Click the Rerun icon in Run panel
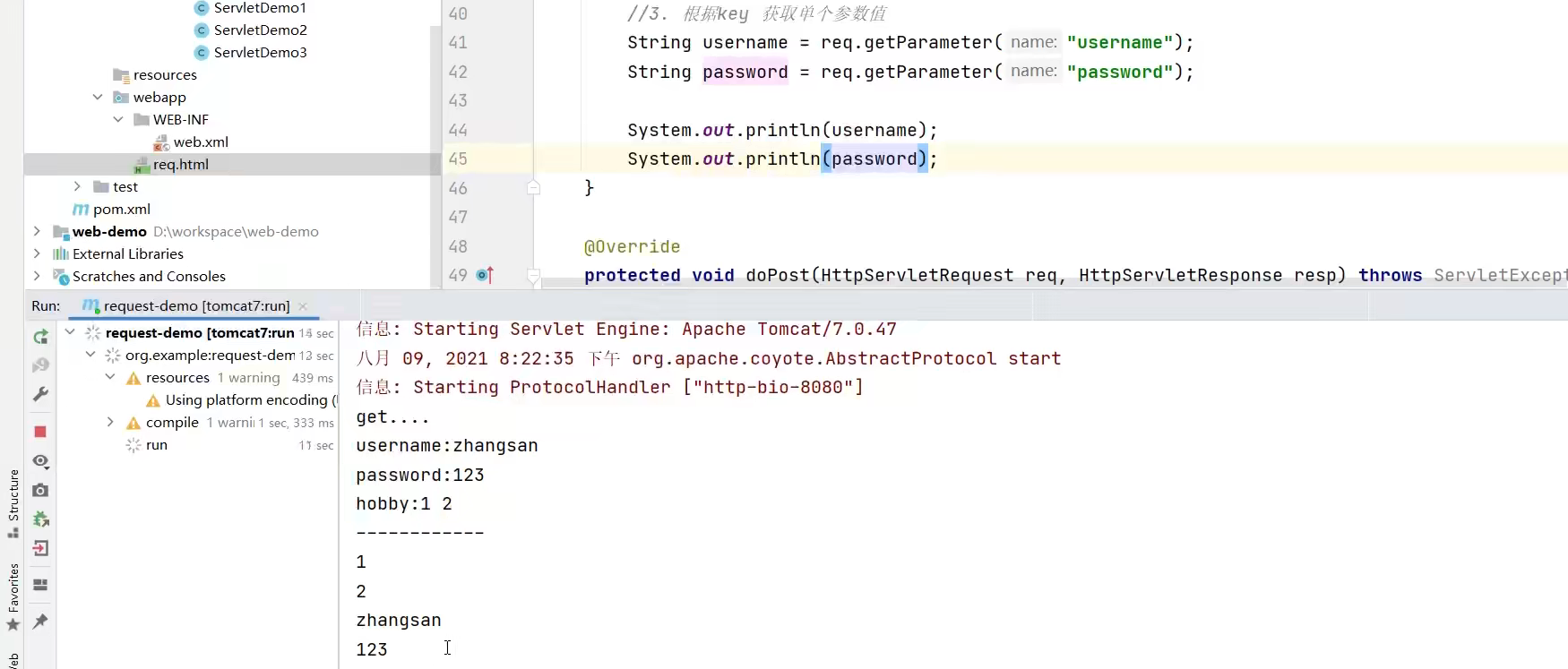This screenshot has height=669, width=1568. pos(40,337)
